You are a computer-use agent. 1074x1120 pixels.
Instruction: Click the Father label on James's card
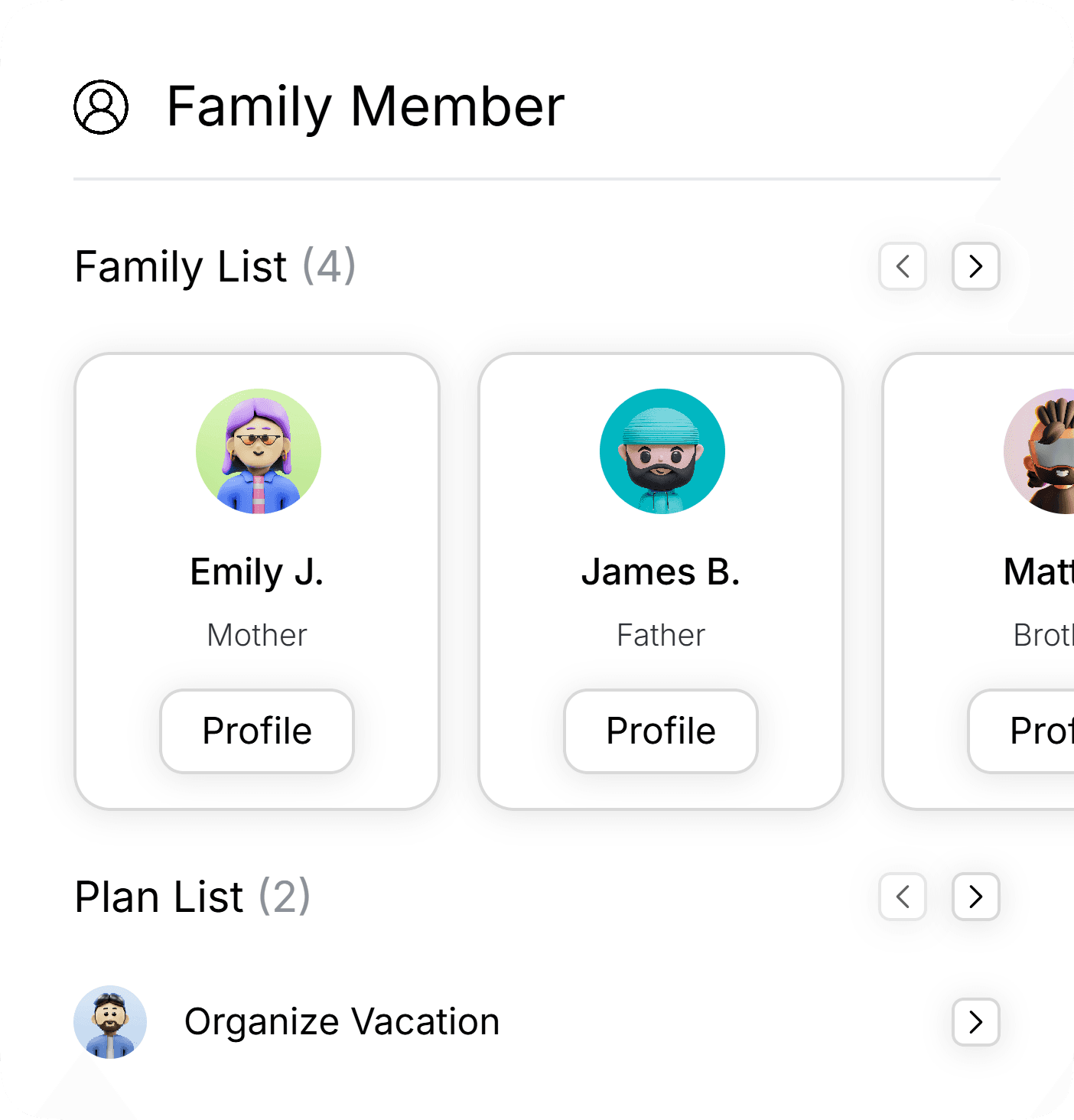click(x=661, y=635)
